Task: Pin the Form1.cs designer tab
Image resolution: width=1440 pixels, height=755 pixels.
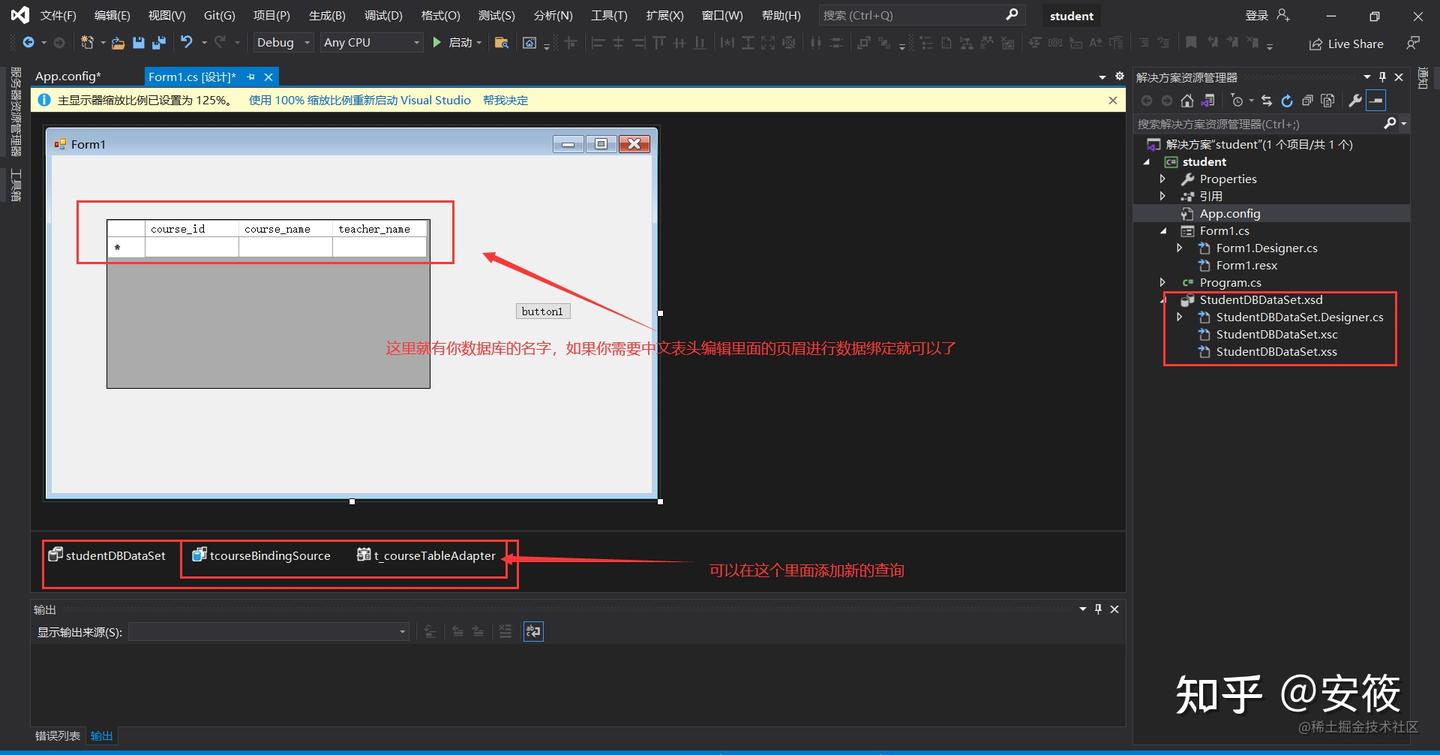Action: point(250,76)
